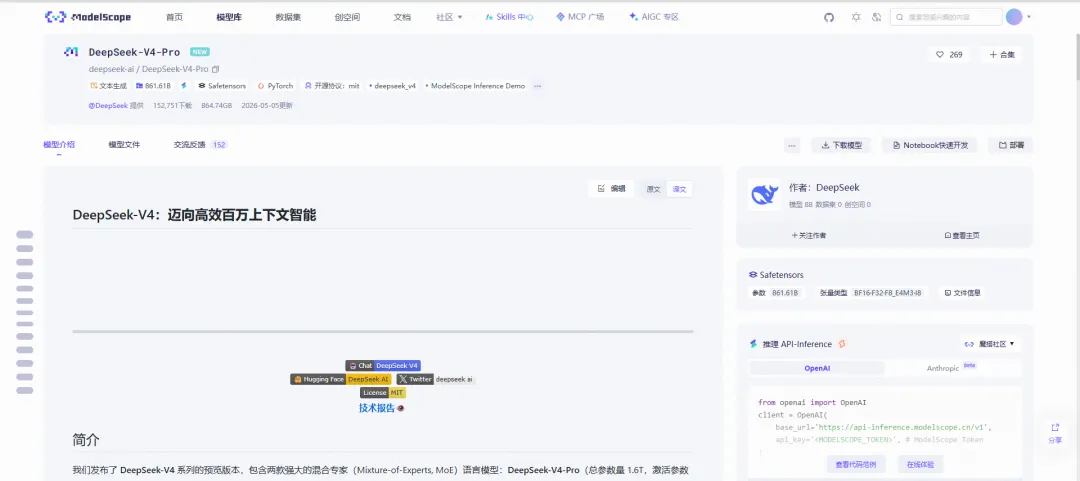
Task: Open 文件信息 in the Safetensors panel
Action: click(962, 293)
